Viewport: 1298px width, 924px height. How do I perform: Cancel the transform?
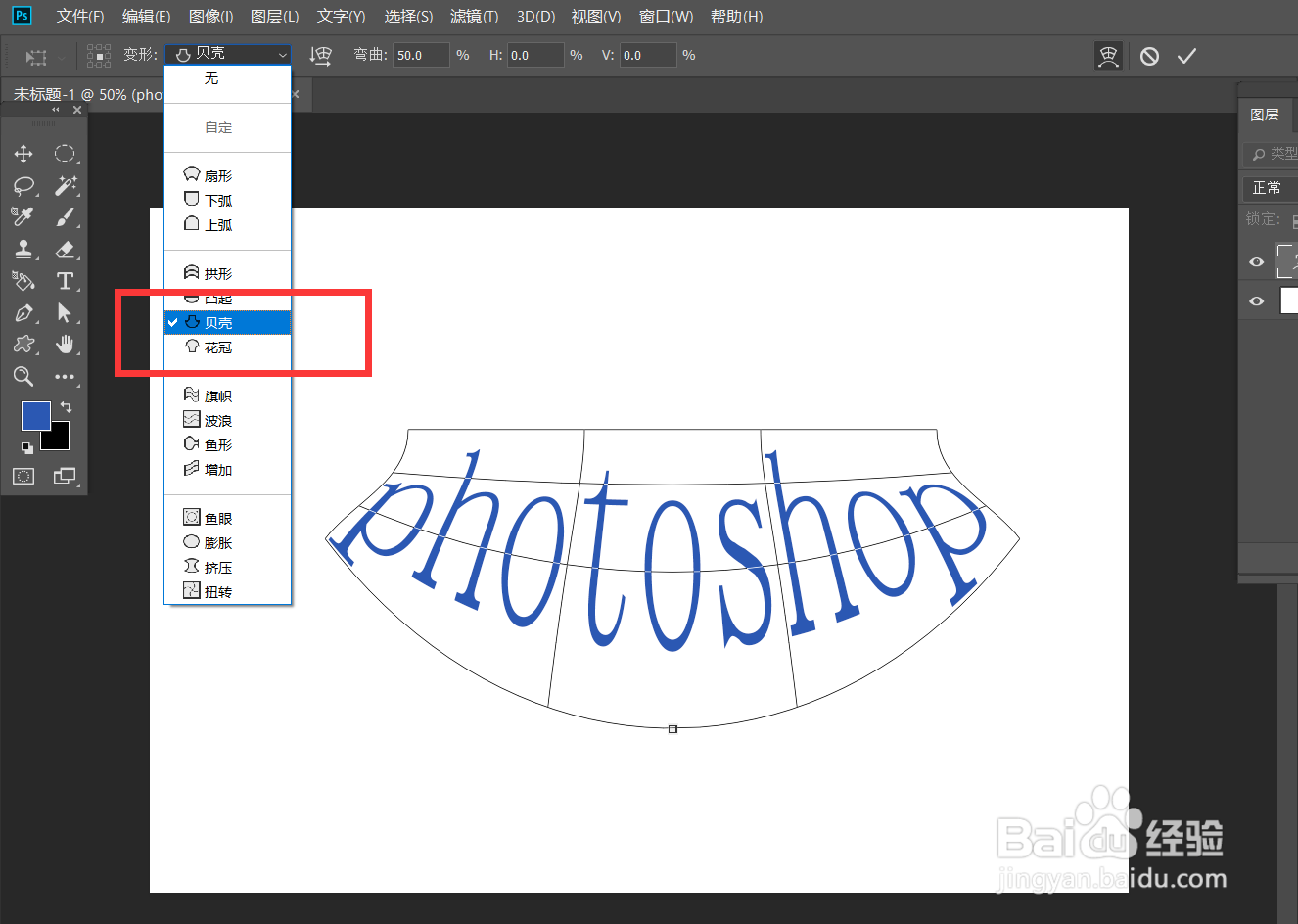[x=1149, y=56]
